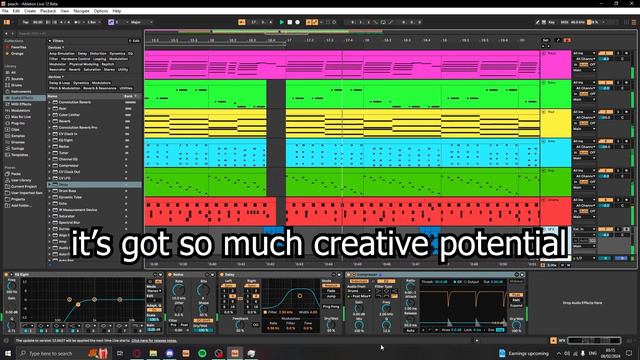Start playback with the green Play button
The image size is (640, 360).
coord(282,22)
